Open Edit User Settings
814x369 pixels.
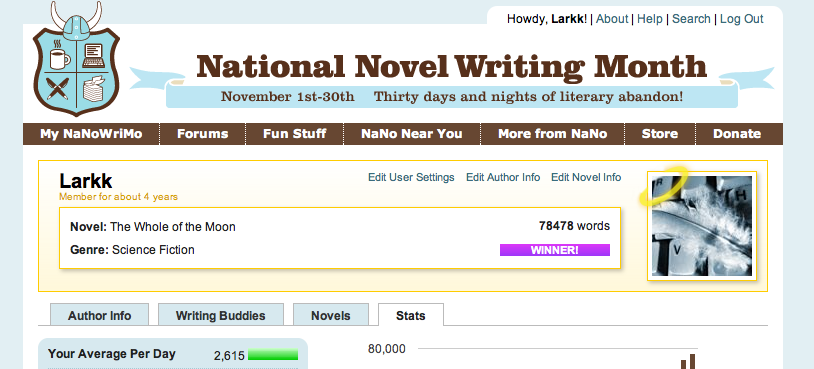pos(411,177)
